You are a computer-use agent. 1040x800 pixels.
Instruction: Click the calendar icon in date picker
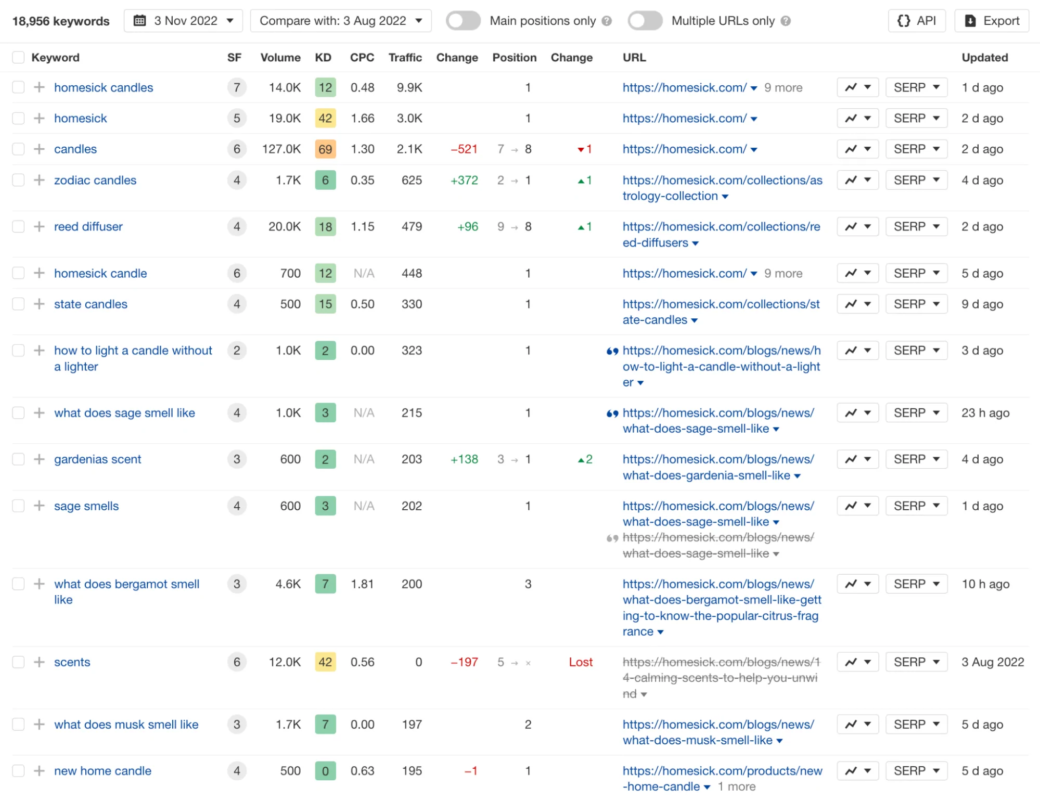pyautogui.click(x=139, y=21)
